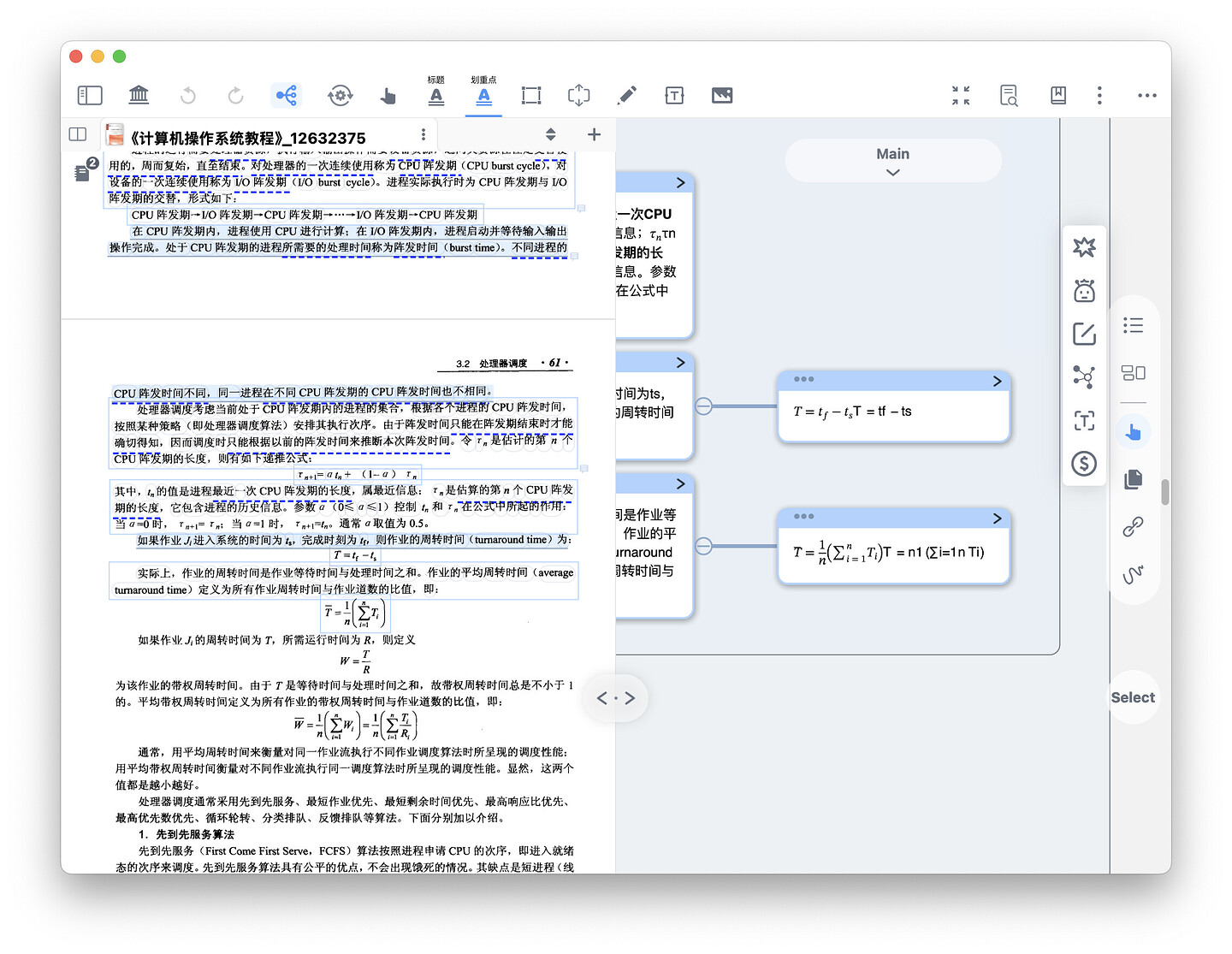Redo the last action
The width and height of the screenshot is (1232, 954).
point(235,95)
